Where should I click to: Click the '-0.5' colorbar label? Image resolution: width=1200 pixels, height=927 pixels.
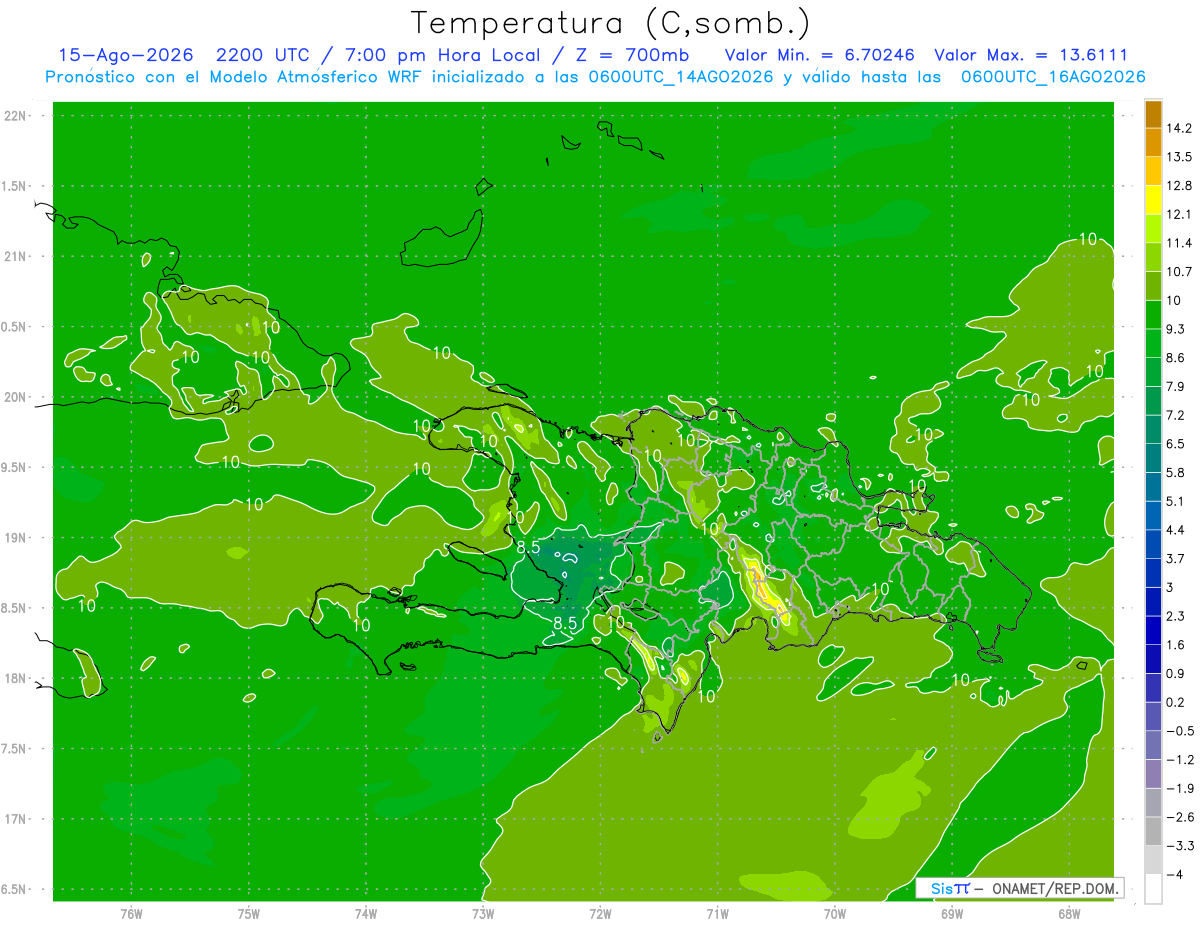1179,731
